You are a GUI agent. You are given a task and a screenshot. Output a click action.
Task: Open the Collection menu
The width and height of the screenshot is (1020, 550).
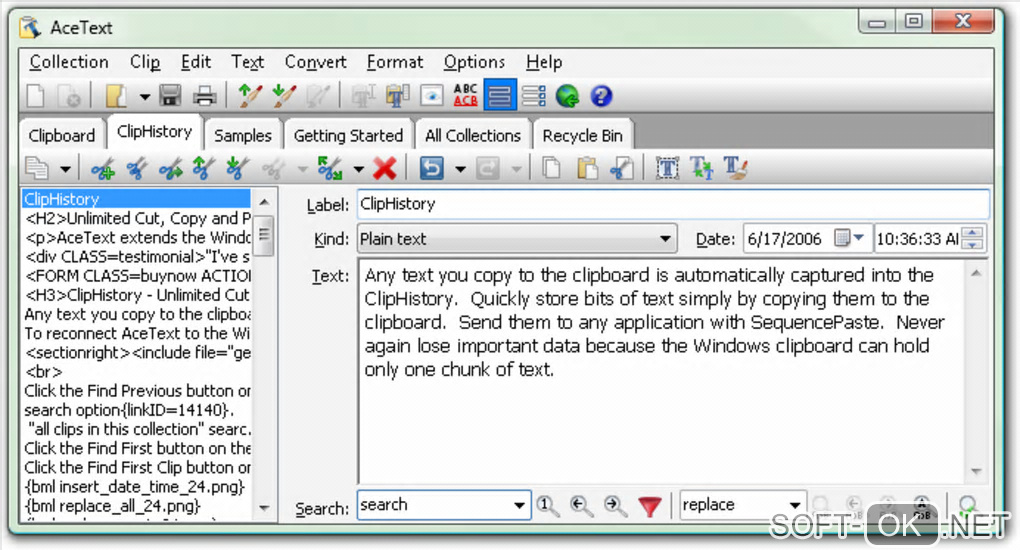69,62
